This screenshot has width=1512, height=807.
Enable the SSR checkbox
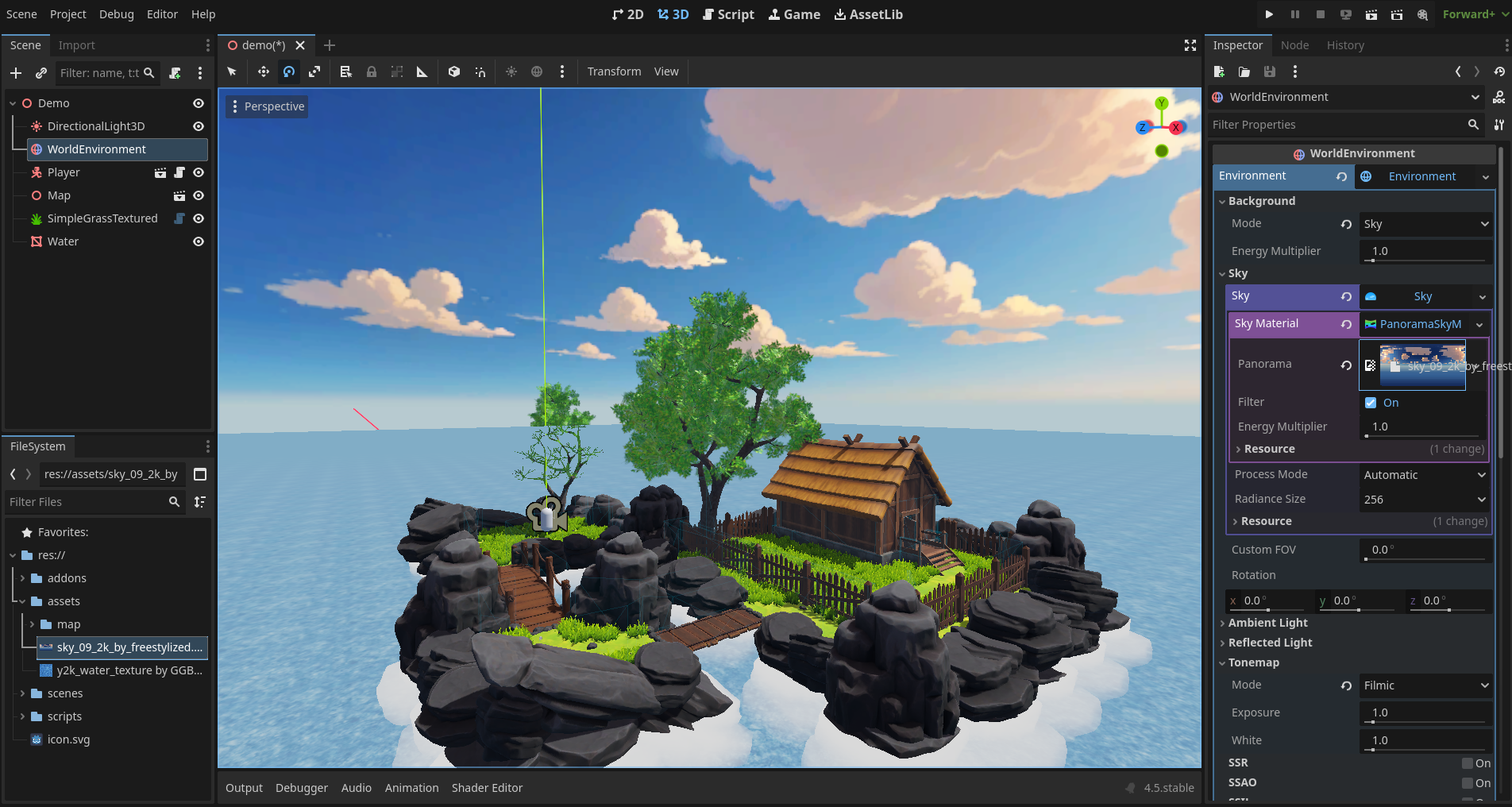[x=1468, y=763]
